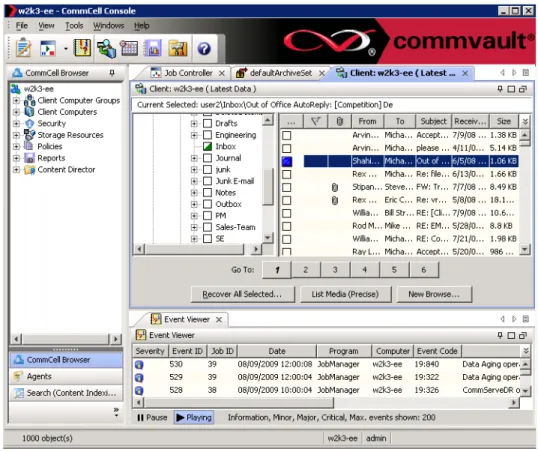Check the Sales-Team folder checkbox
This screenshot has width=538, height=452.
[x=207, y=227]
